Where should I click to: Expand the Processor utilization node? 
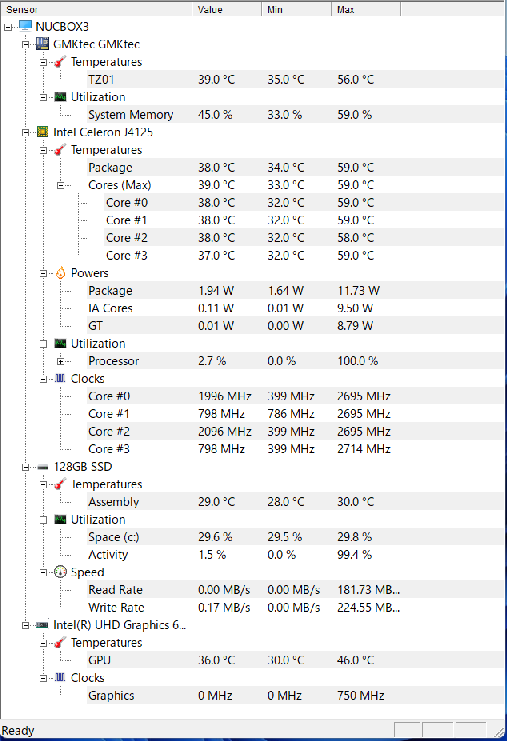pos(60,361)
